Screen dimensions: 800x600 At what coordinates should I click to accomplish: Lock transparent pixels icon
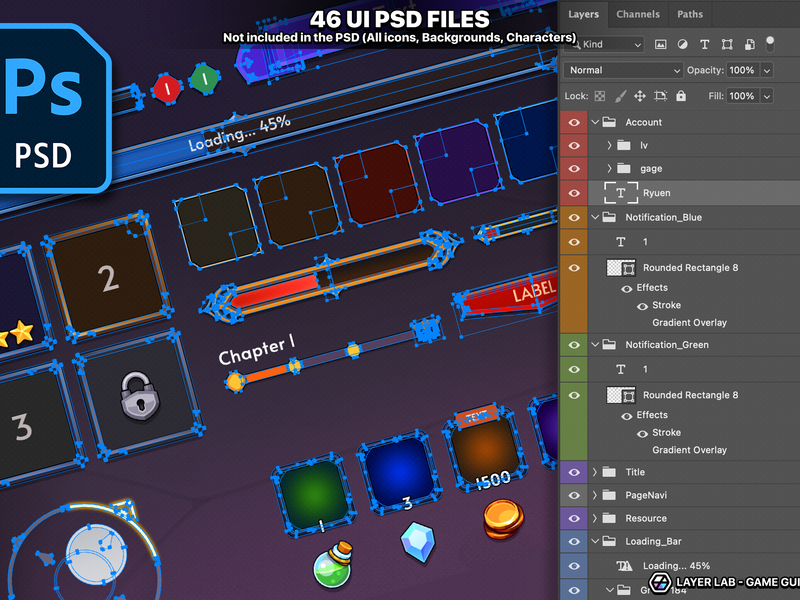coord(600,96)
